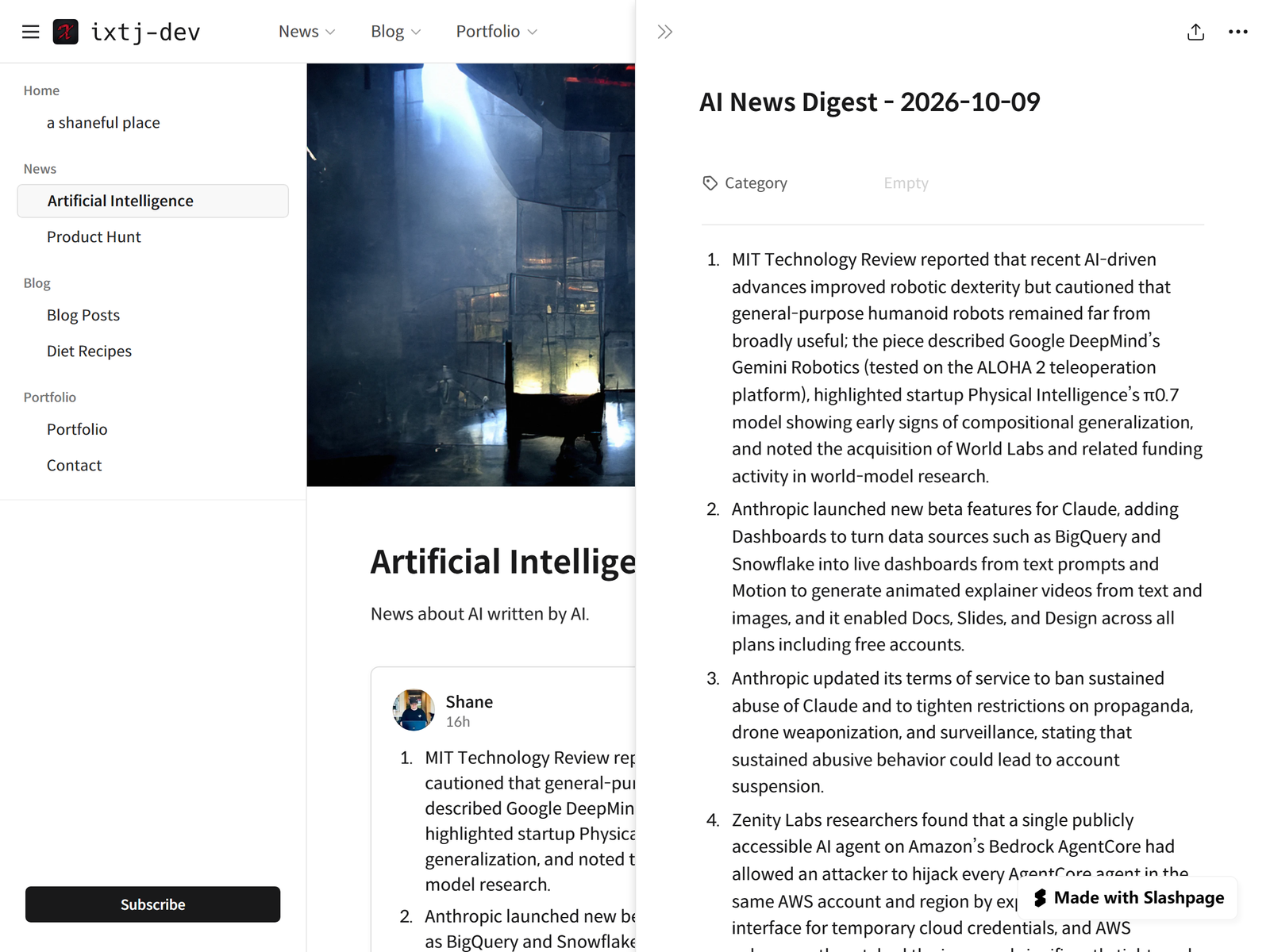Click the share/export icon
Screen dimensions: 1270x952
tap(1196, 32)
